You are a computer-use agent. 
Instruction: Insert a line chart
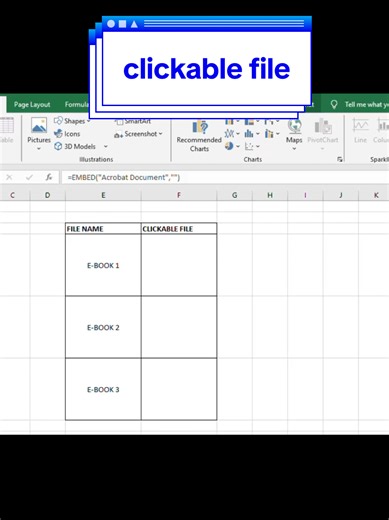[229, 134]
